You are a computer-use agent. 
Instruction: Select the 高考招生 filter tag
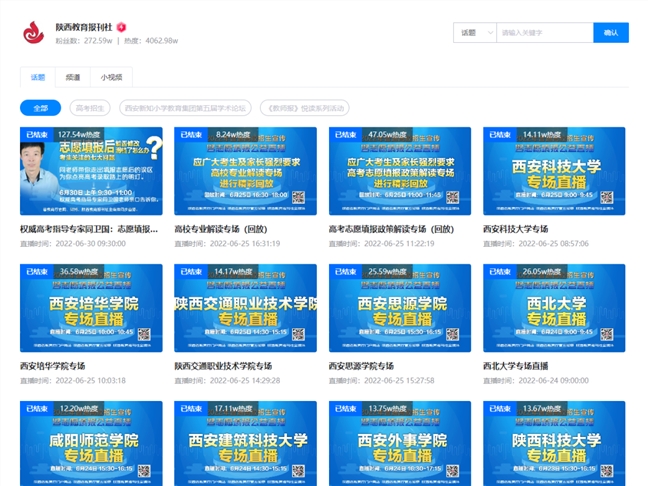90,108
